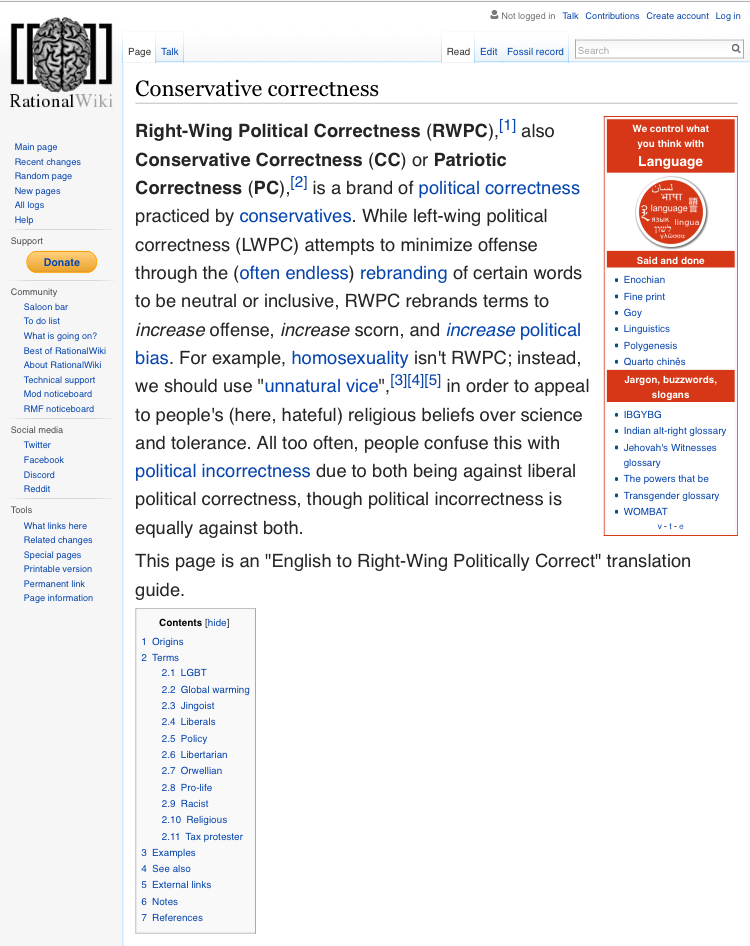750x946 pixels.
Task: Open the Fossil record tab
Action: point(535,51)
